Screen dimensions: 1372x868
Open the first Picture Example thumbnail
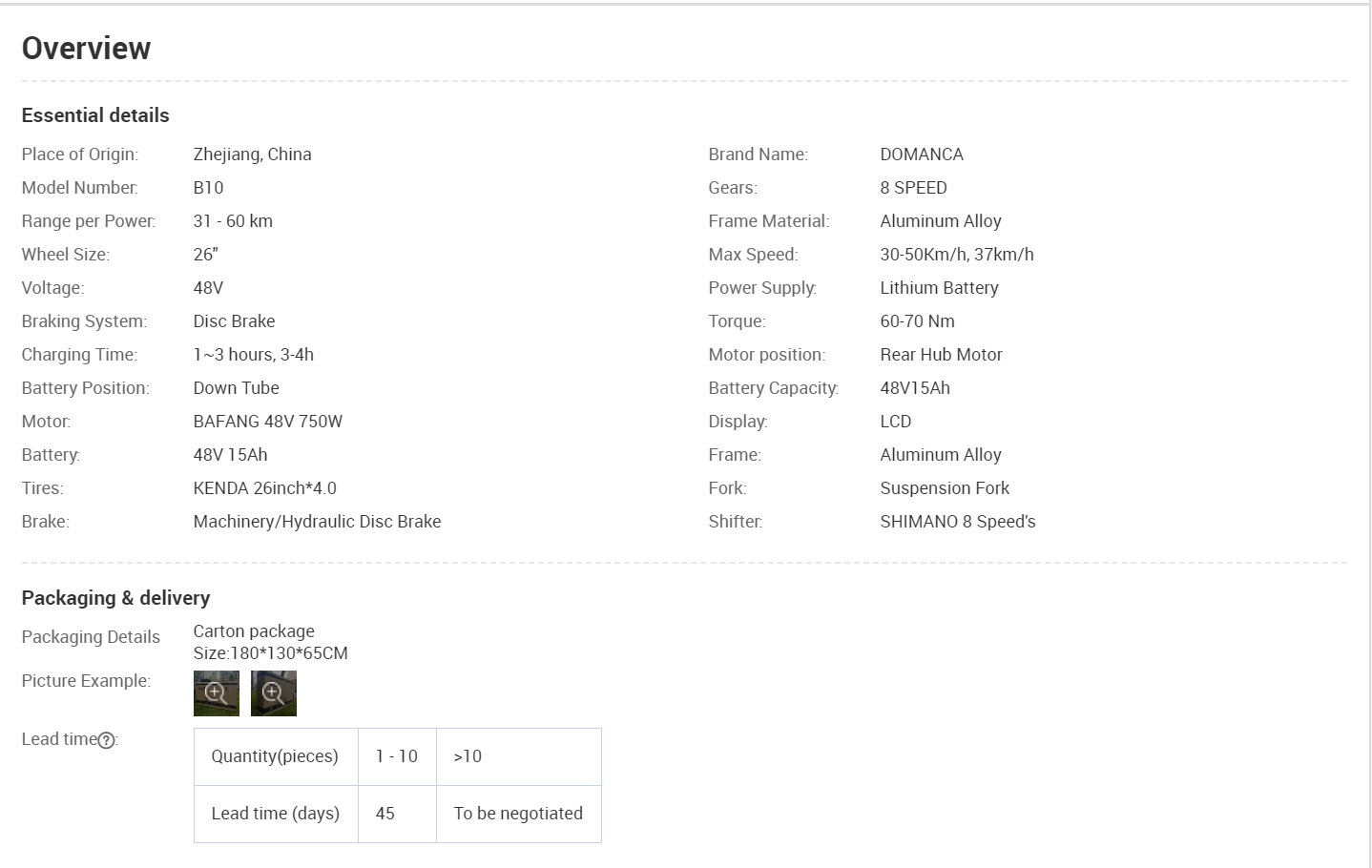click(x=216, y=692)
